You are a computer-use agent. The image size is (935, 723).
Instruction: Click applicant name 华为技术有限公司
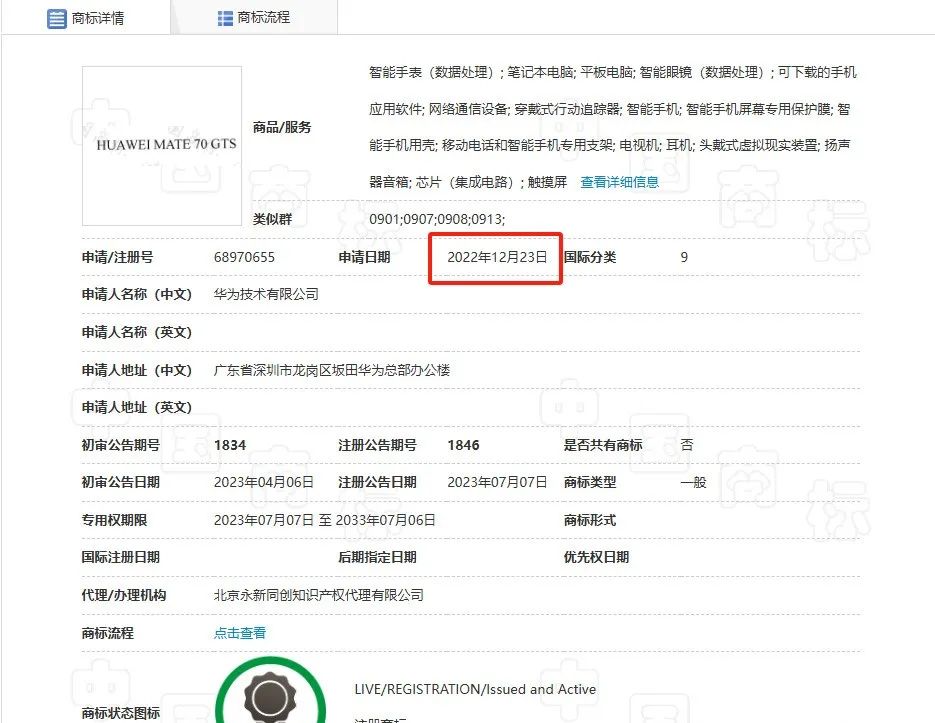(266, 294)
